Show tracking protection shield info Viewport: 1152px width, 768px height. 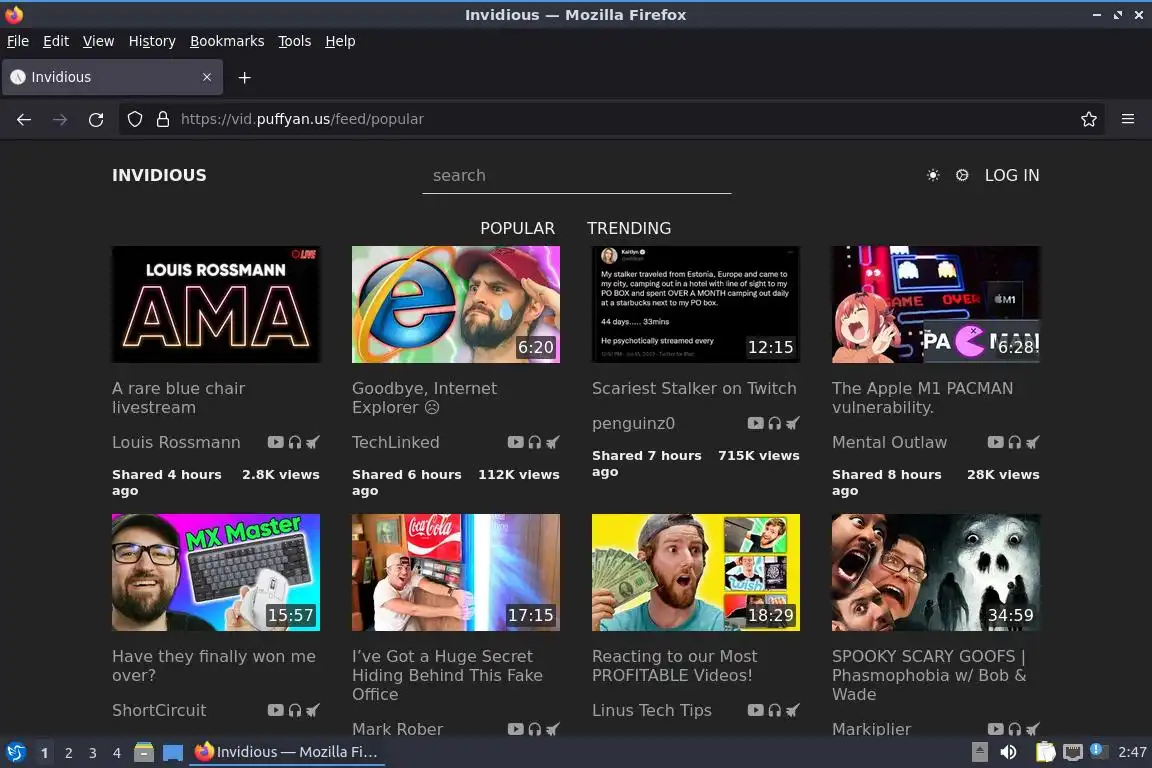[x=134, y=119]
